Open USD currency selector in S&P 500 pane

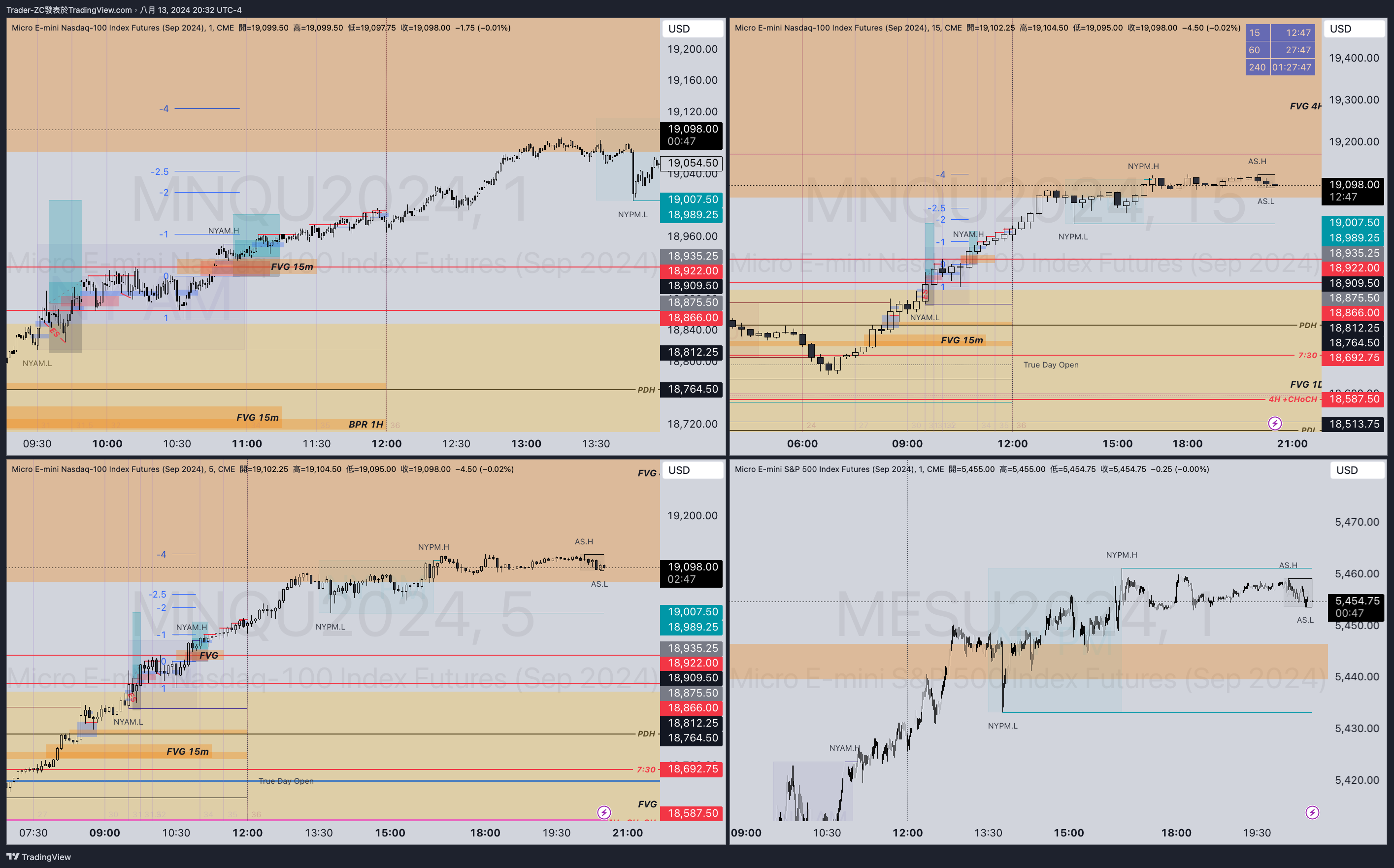point(1357,470)
